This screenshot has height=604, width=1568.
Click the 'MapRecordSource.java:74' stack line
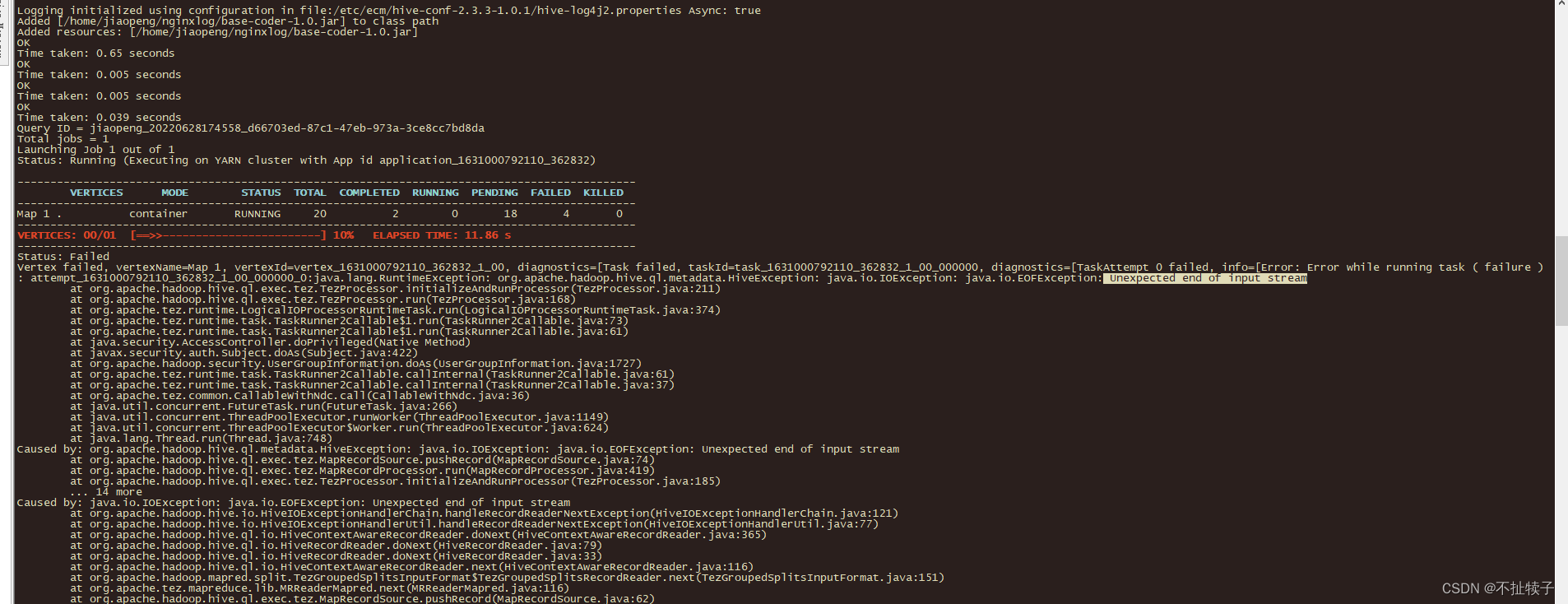pos(362,460)
